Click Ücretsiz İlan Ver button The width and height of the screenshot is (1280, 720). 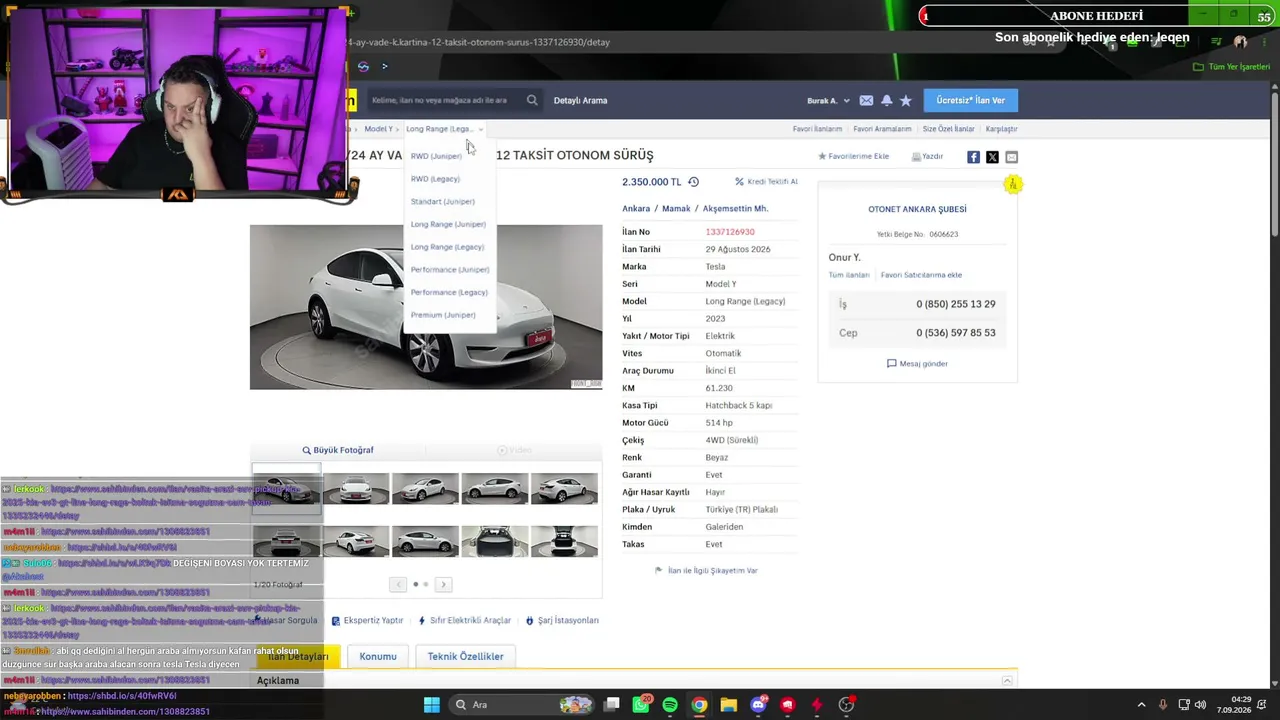click(x=971, y=100)
